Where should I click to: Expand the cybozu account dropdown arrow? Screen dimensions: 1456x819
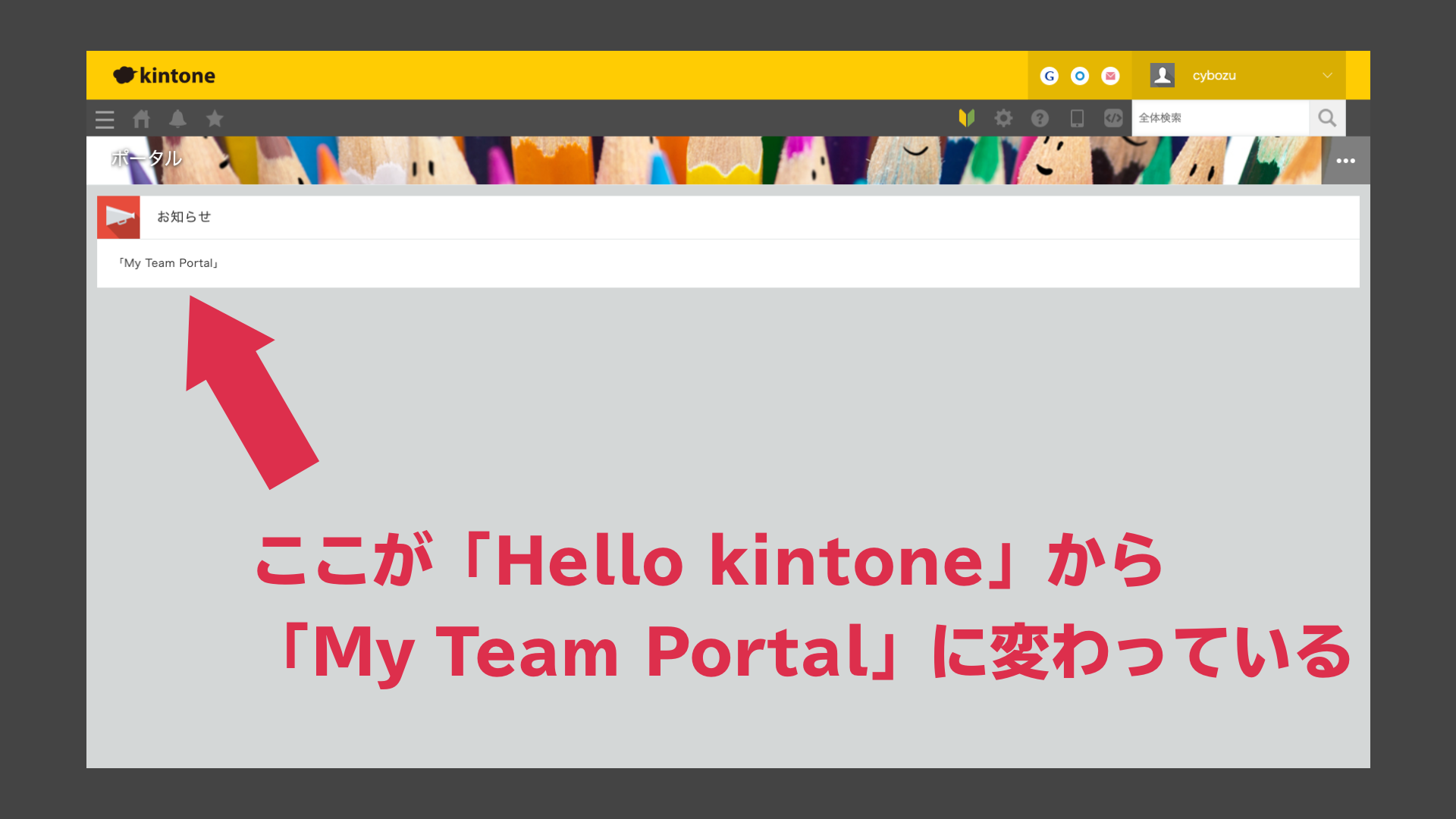[x=1327, y=76]
